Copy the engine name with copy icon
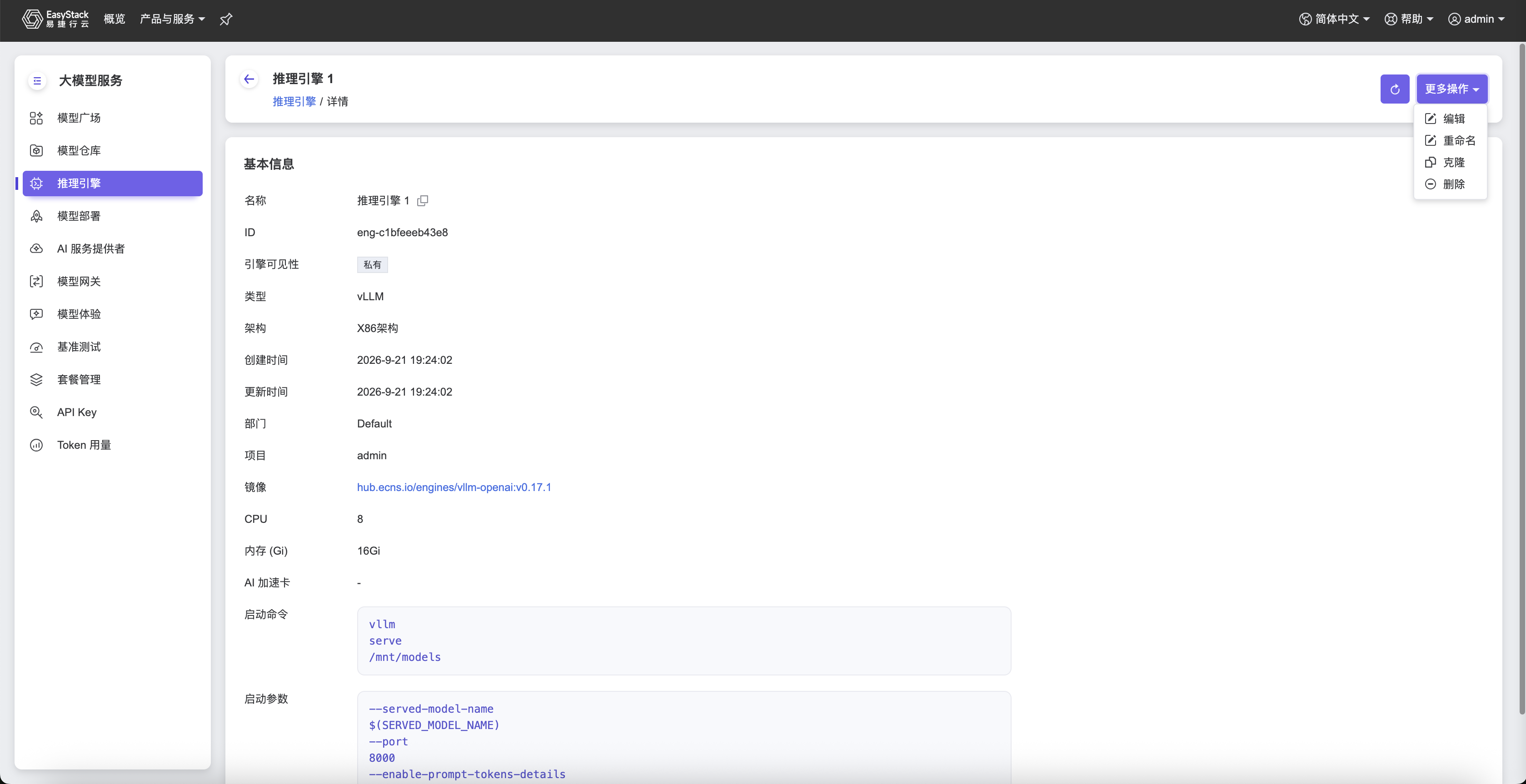 tap(422, 201)
